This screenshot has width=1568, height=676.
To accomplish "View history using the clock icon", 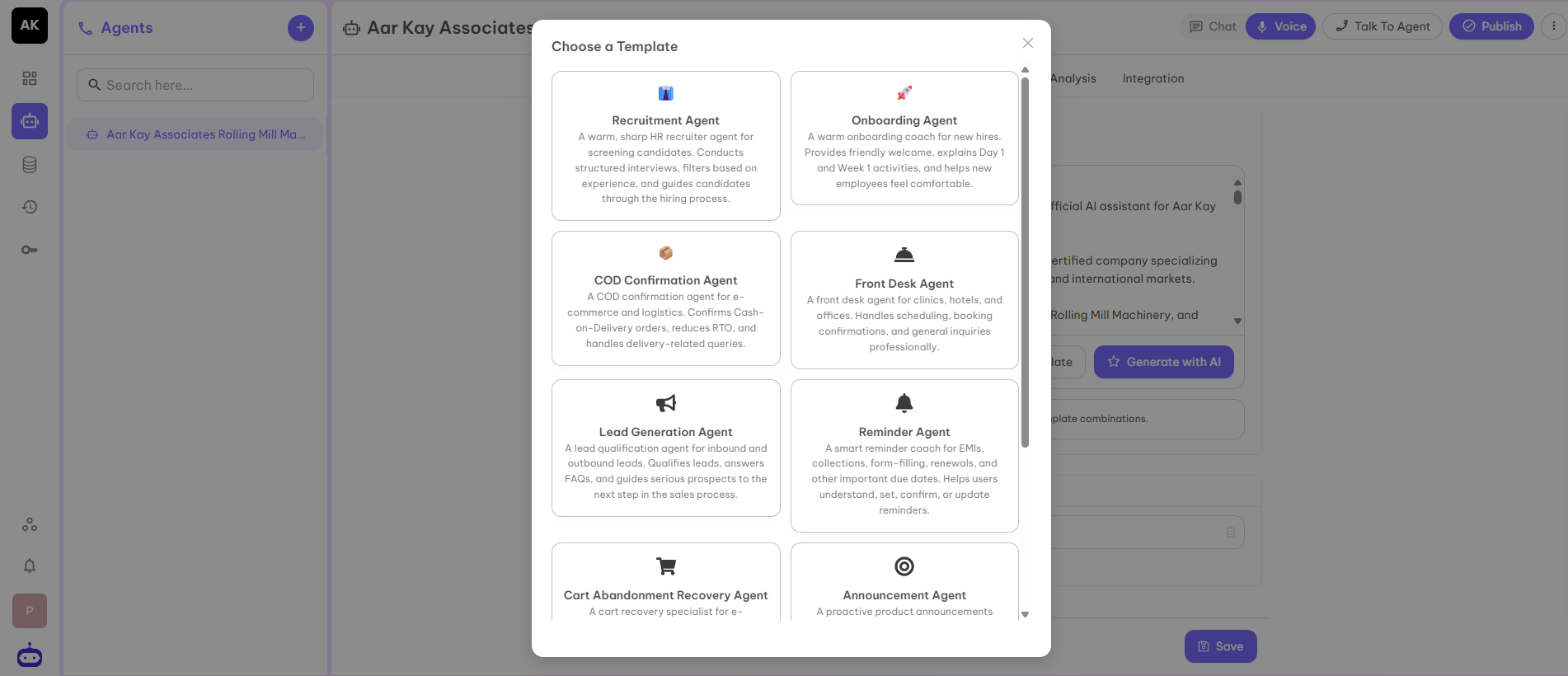I will click(x=30, y=207).
